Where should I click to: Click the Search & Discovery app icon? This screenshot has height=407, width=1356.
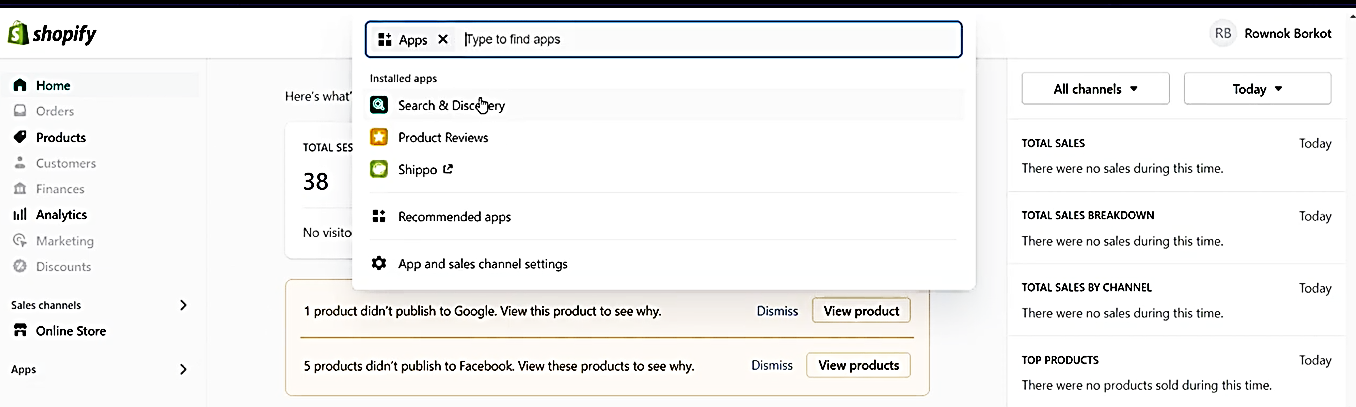coord(379,105)
